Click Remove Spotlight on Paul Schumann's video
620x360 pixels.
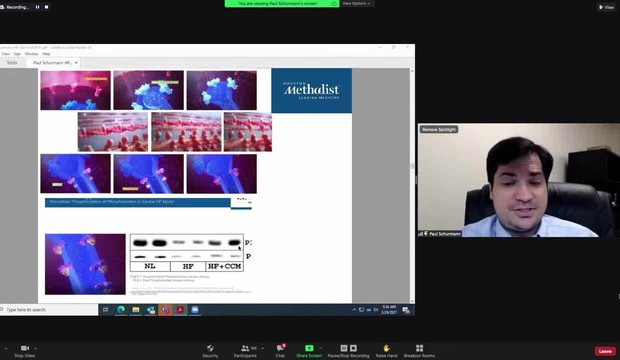(x=439, y=129)
